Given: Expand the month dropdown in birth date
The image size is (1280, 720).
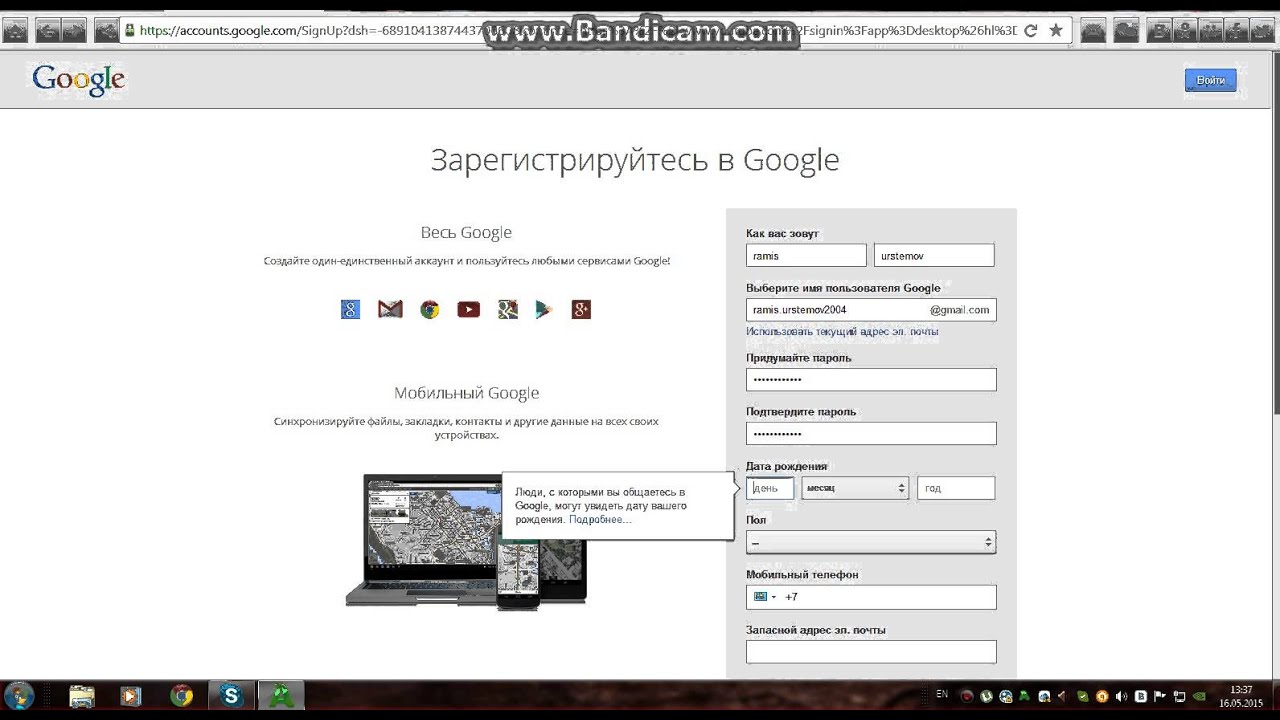Looking at the screenshot, I should coord(855,488).
